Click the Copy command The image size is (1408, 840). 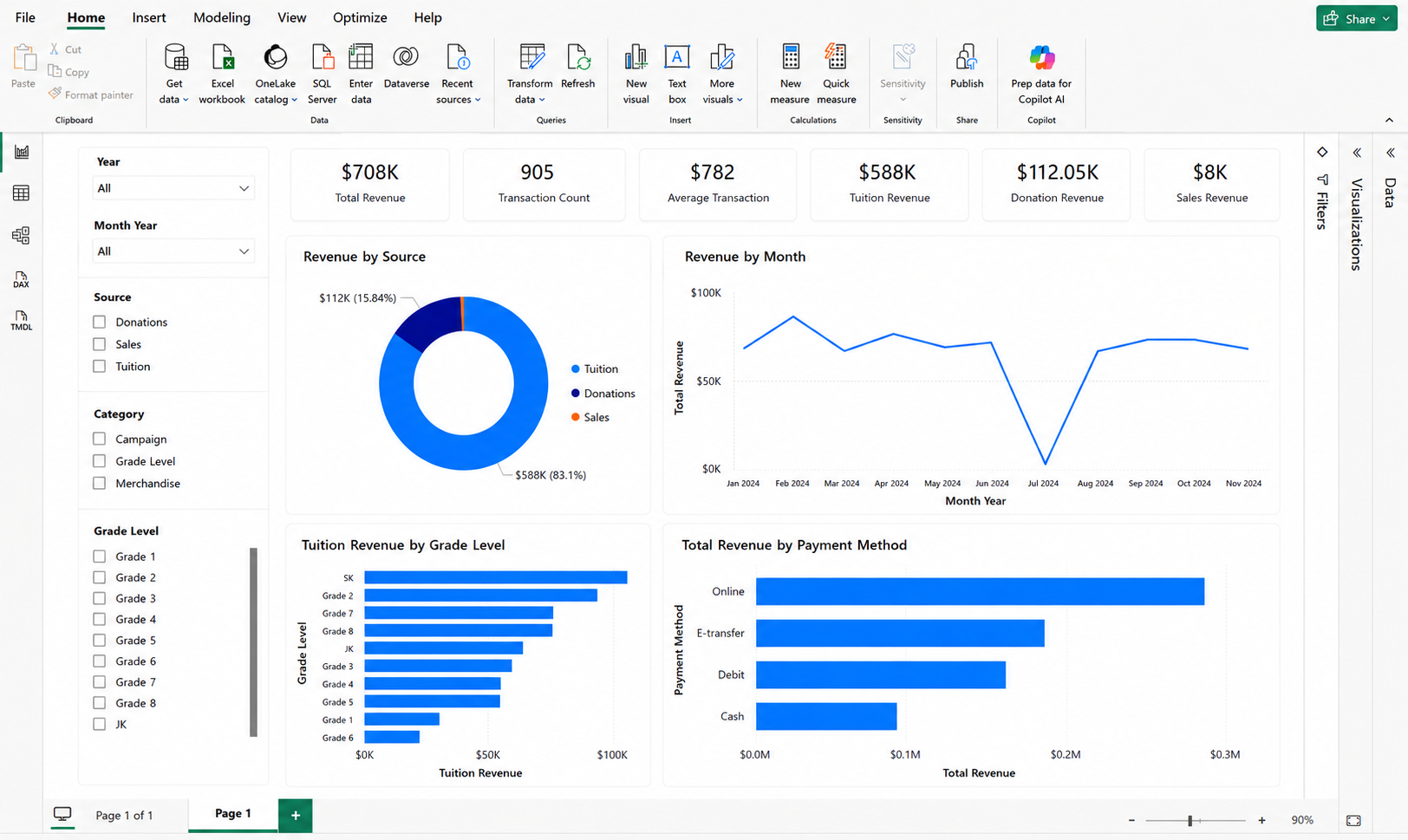pos(69,72)
